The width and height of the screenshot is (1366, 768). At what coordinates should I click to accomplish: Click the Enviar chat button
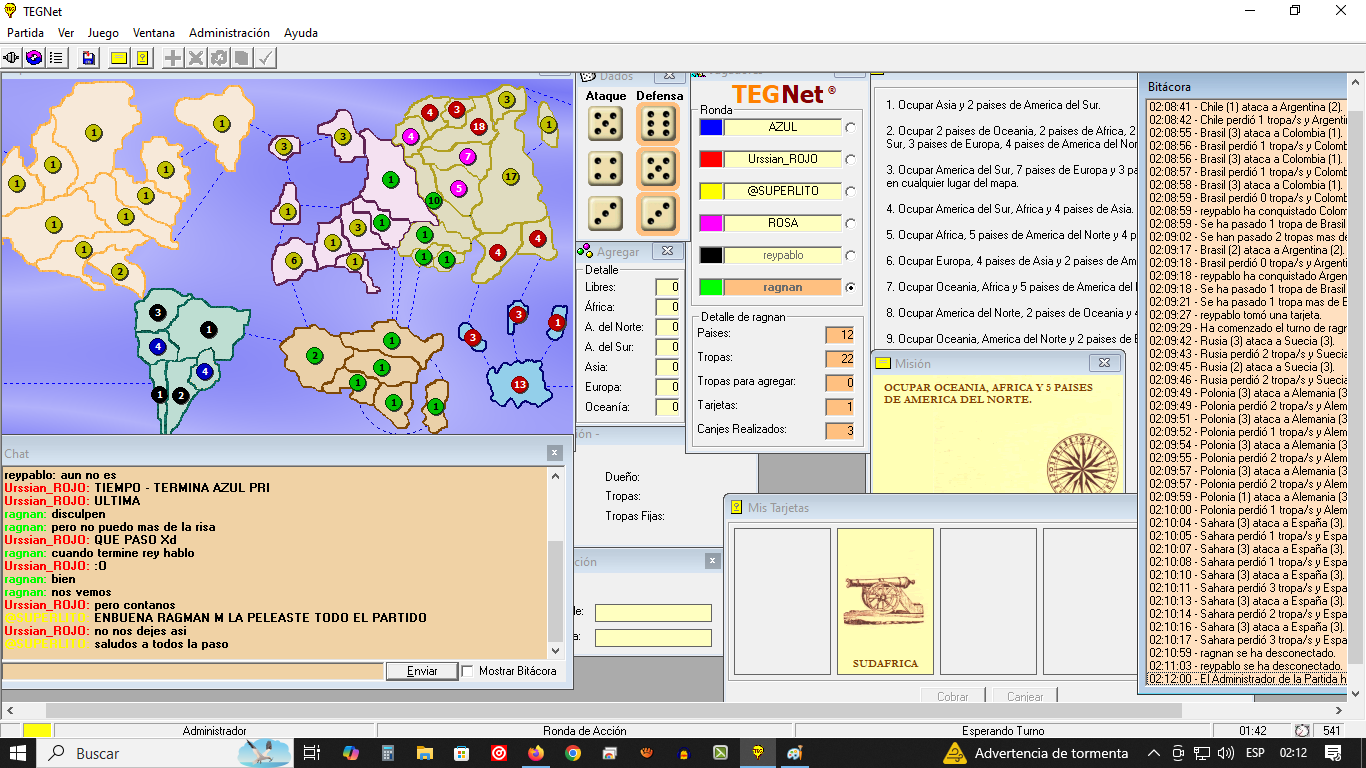(422, 671)
